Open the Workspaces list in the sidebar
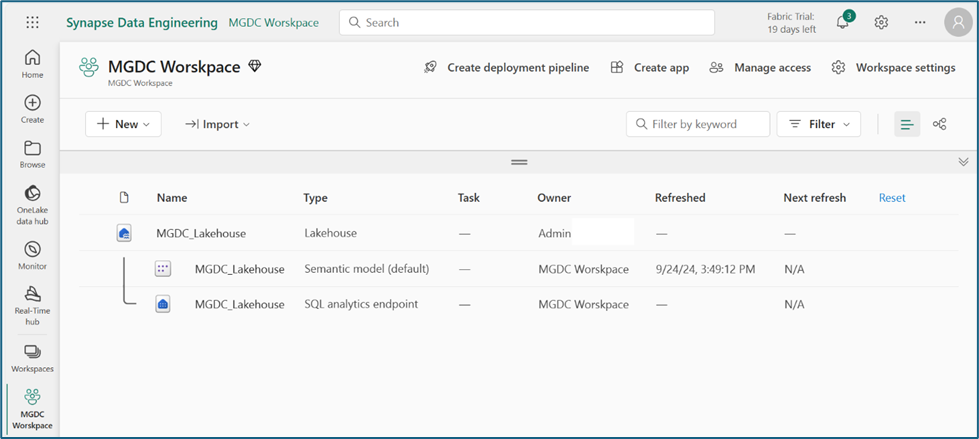979x439 pixels. click(x=32, y=358)
